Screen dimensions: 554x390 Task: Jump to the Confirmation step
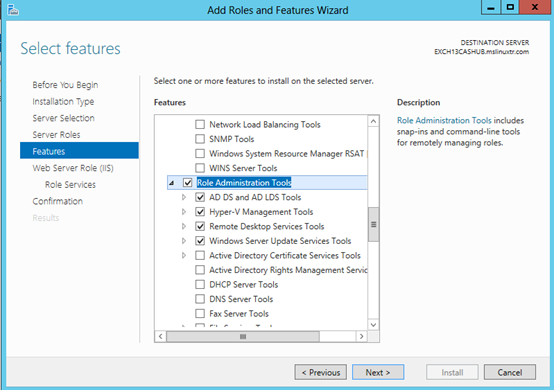(58, 201)
